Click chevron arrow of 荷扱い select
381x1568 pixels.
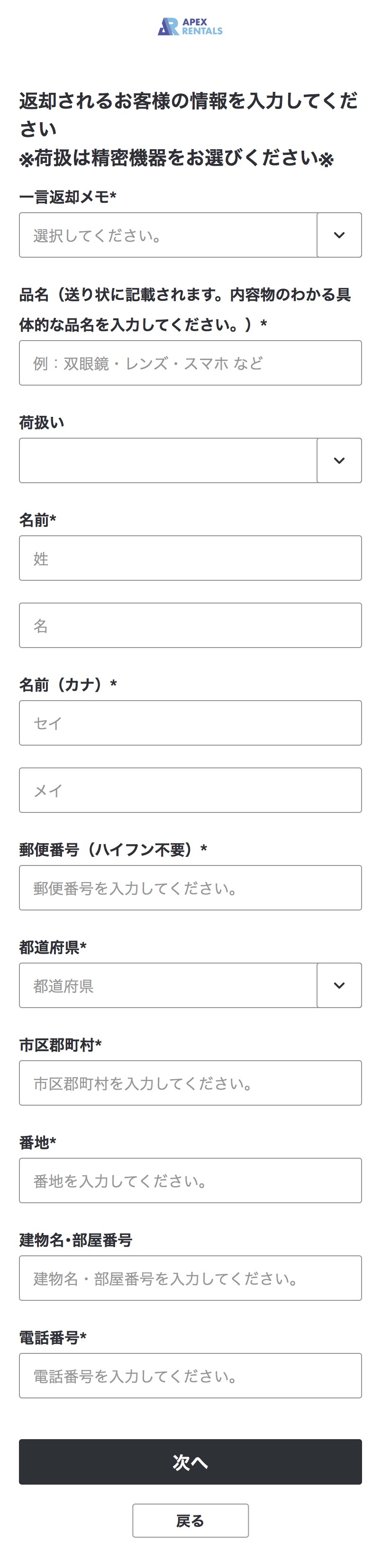pos(339,460)
